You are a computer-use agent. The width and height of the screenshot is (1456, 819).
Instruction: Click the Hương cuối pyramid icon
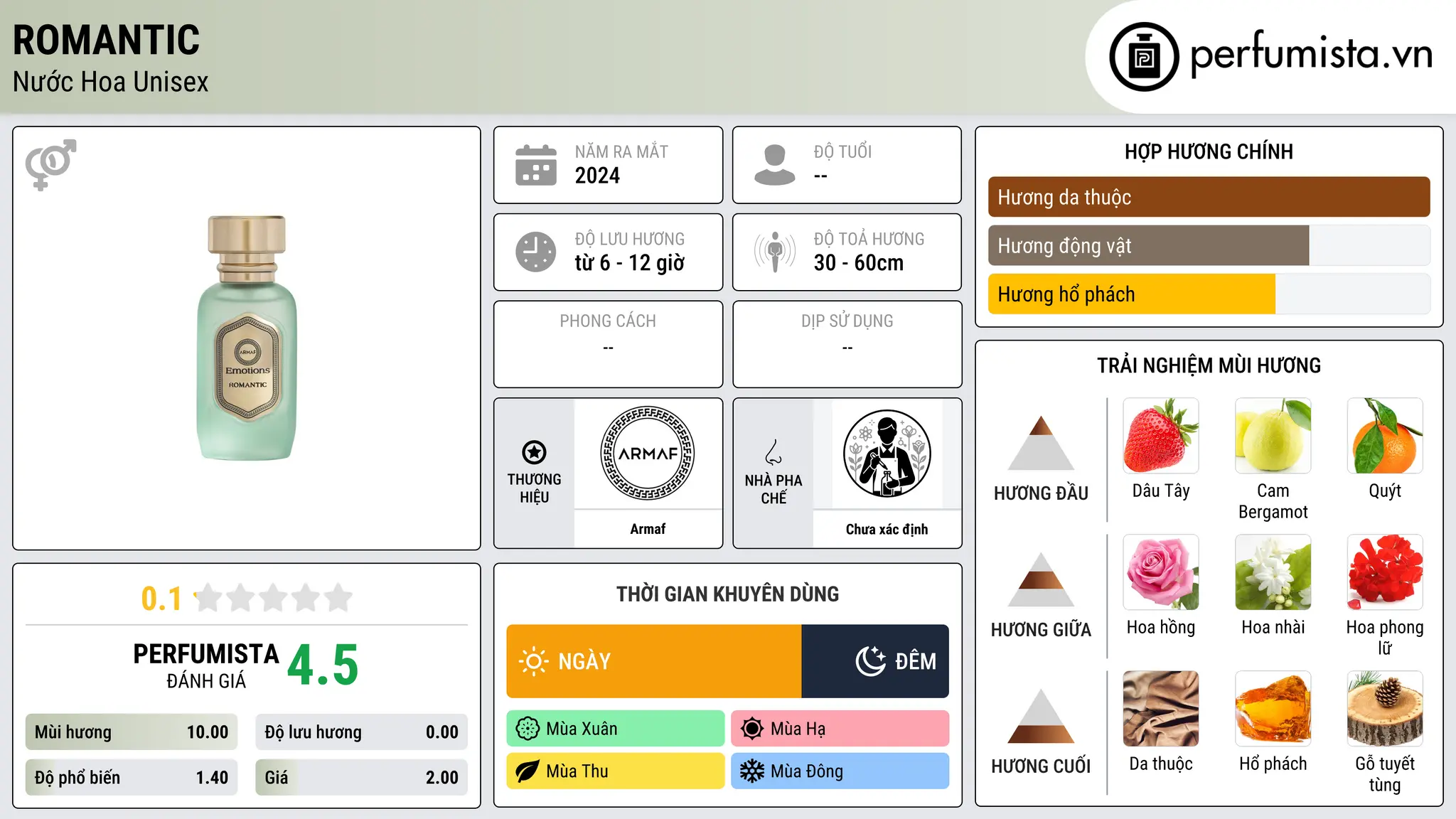1041,716
